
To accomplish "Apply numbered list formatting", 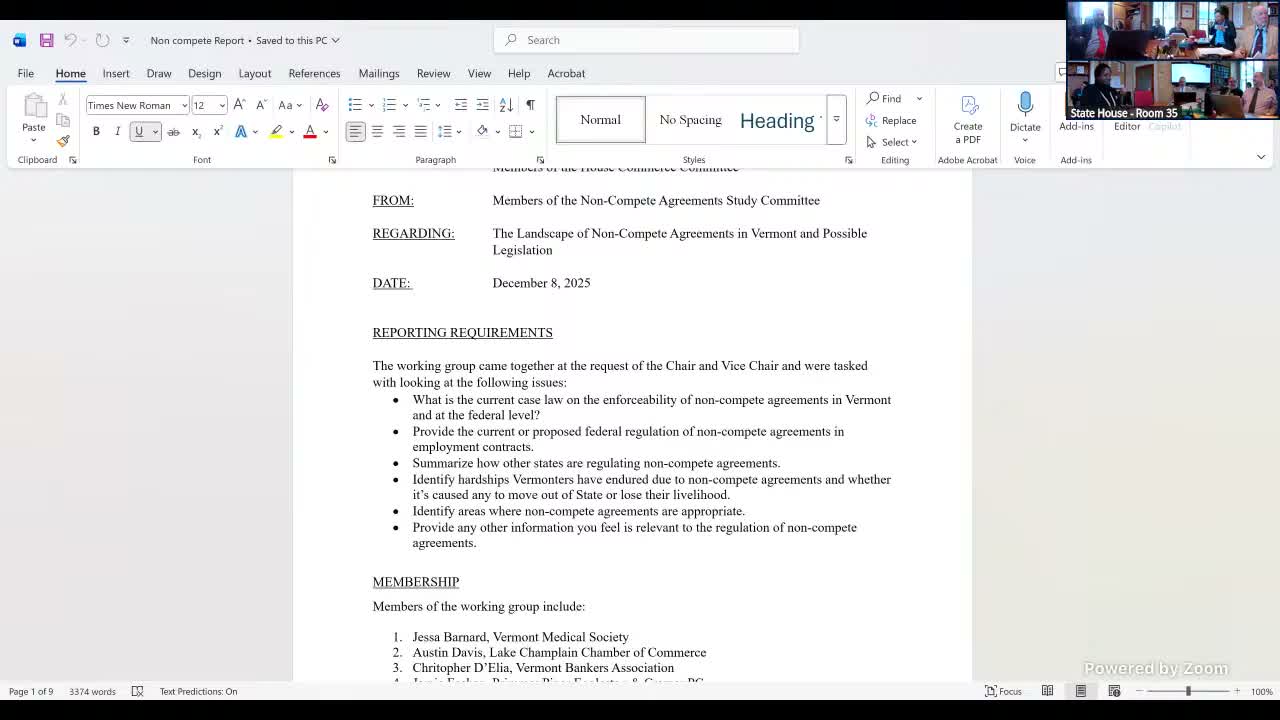I will click(390, 105).
